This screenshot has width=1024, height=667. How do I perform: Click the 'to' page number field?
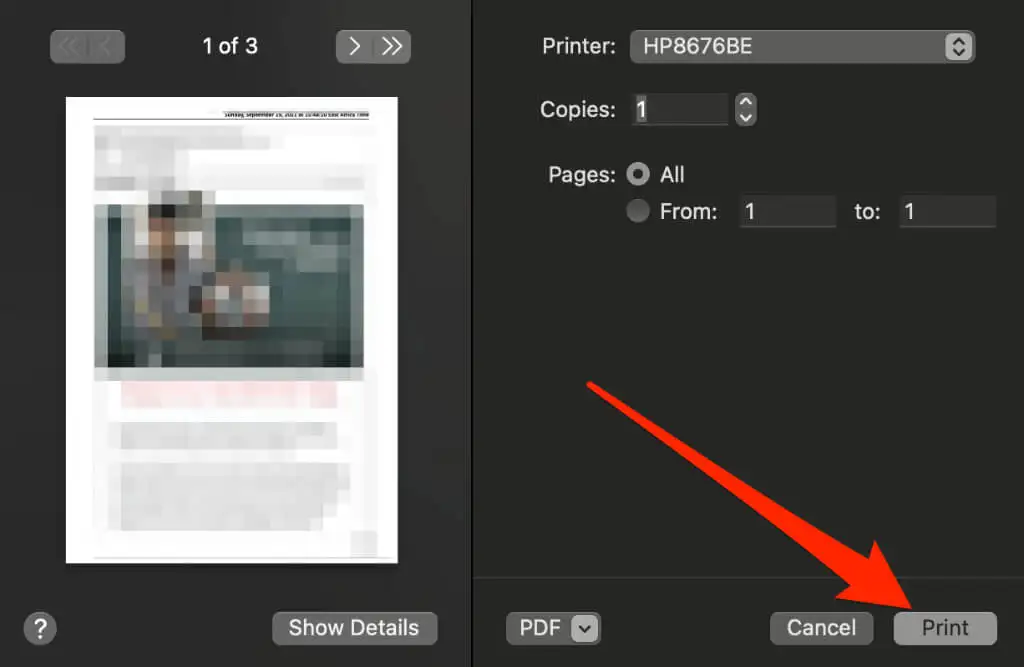click(948, 211)
